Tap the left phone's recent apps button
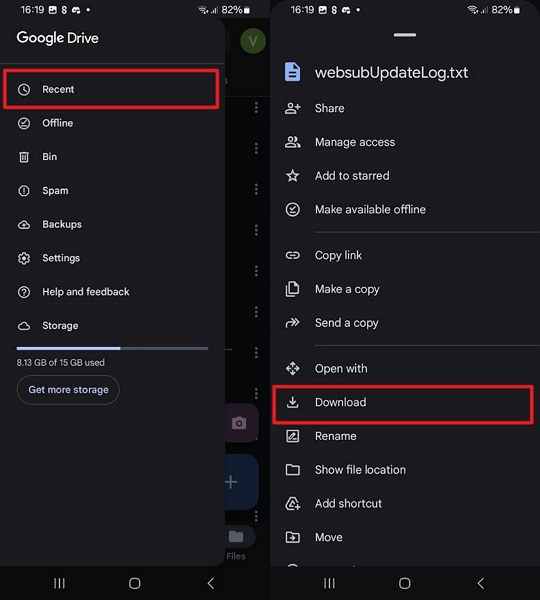 pyautogui.click(x=59, y=583)
